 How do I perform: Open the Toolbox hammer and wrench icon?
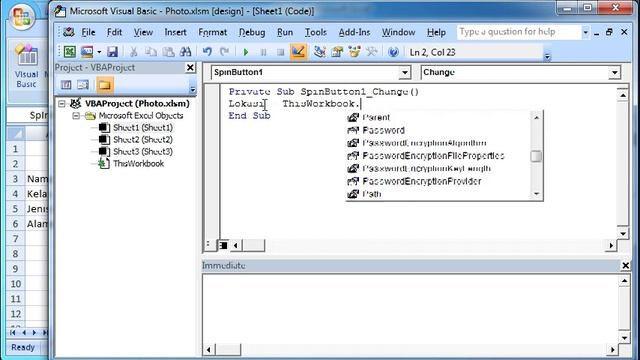[371, 52]
